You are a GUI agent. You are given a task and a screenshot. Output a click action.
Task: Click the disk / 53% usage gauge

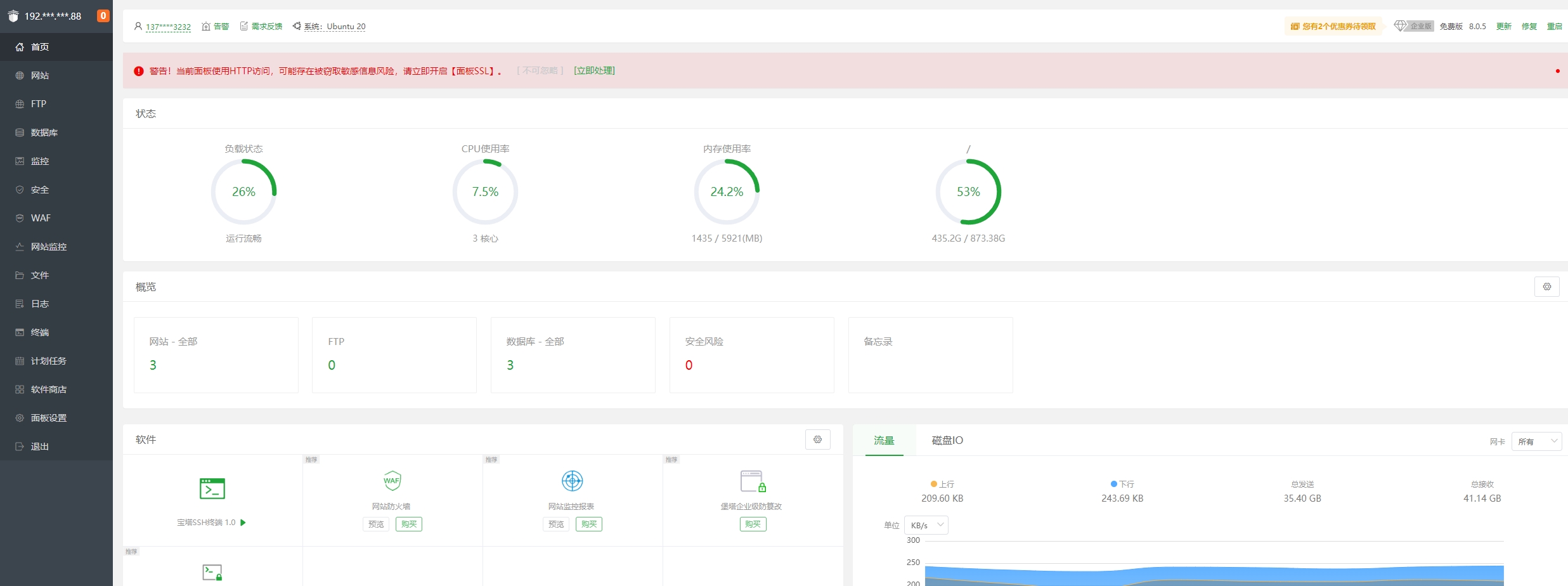click(968, 192)
